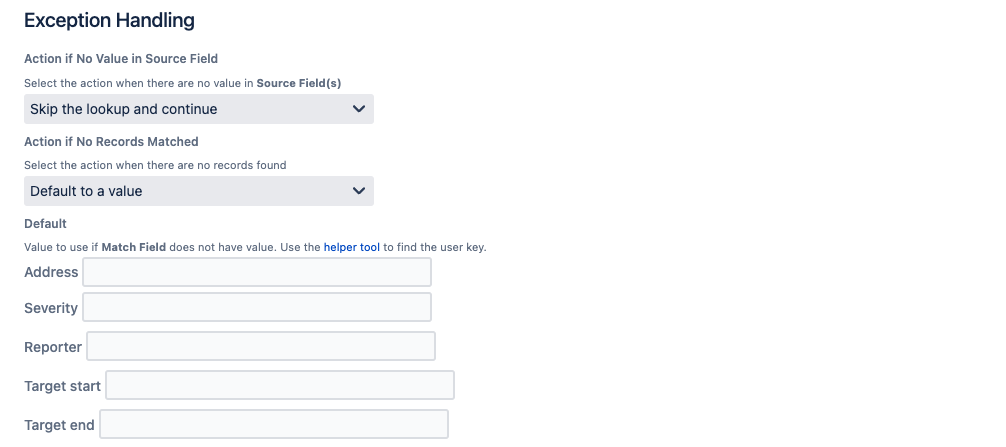Focus the Target start input field
This screenshot has height=447, width=1006.
pyautogui.click(x=280, y=386)
